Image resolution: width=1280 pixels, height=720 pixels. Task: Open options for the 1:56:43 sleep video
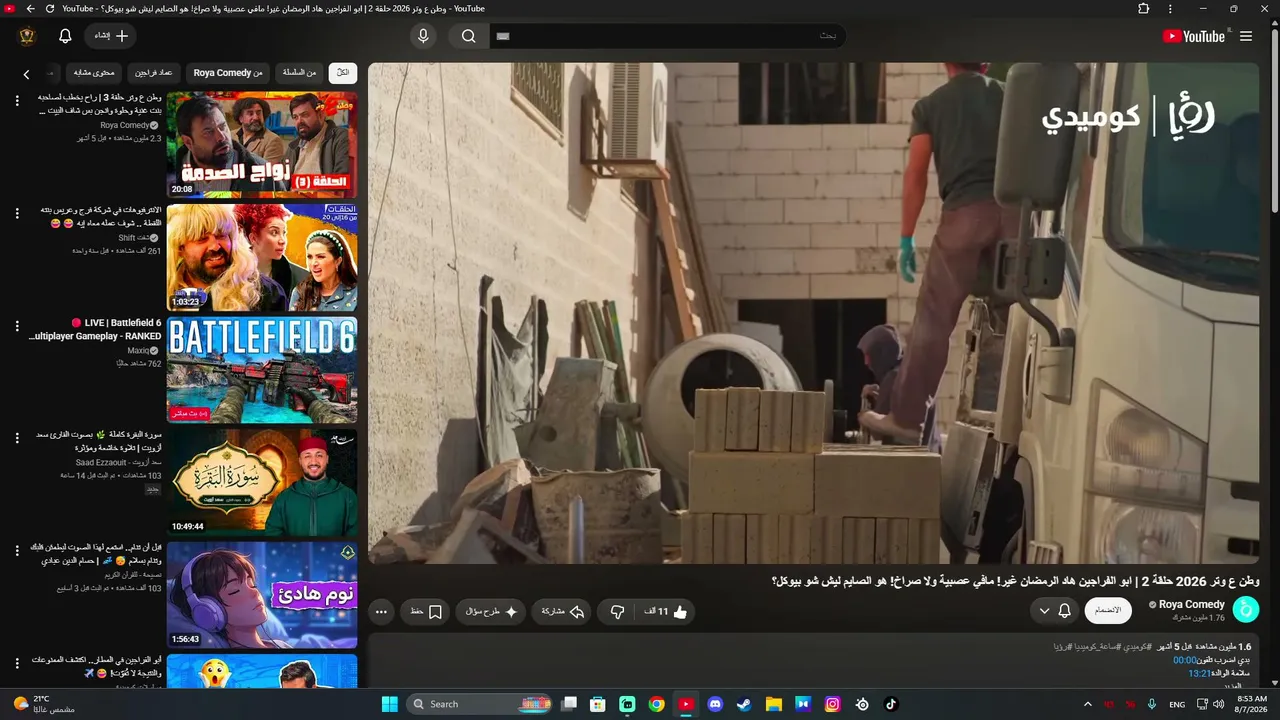click(17, 551)
